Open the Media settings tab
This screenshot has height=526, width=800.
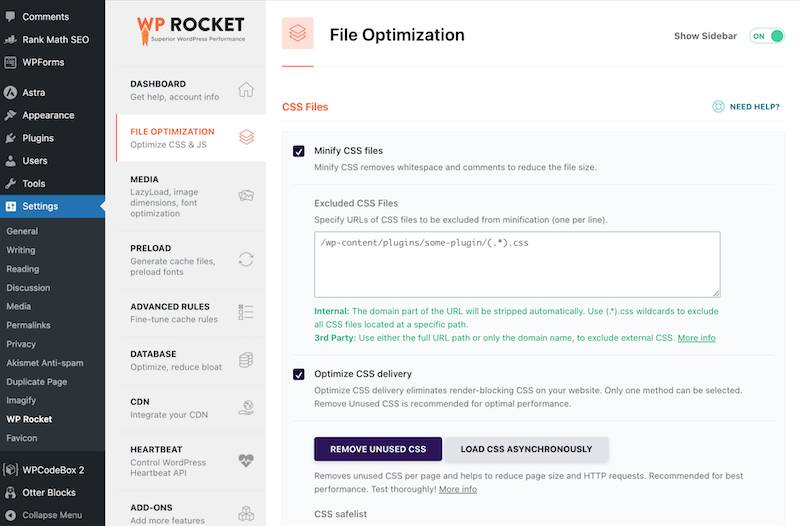(191, 196)
